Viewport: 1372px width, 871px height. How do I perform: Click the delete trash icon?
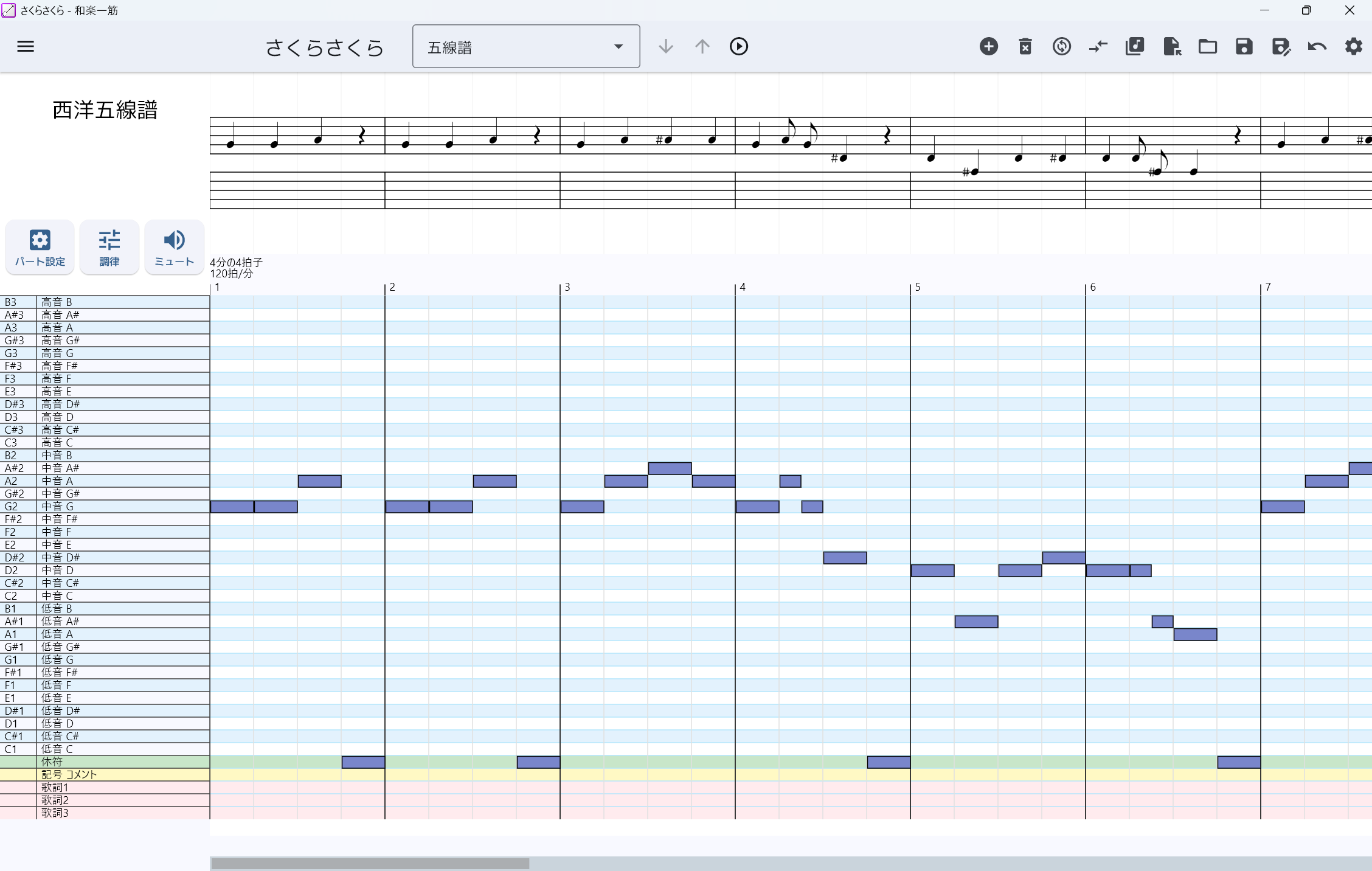[1025, 46]
